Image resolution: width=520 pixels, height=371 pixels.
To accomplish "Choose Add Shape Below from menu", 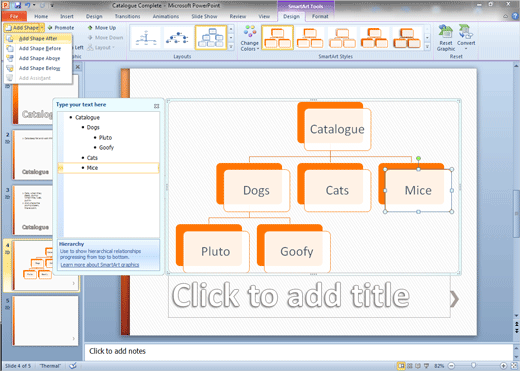I will pyautogui.click(x=38, y=68).
